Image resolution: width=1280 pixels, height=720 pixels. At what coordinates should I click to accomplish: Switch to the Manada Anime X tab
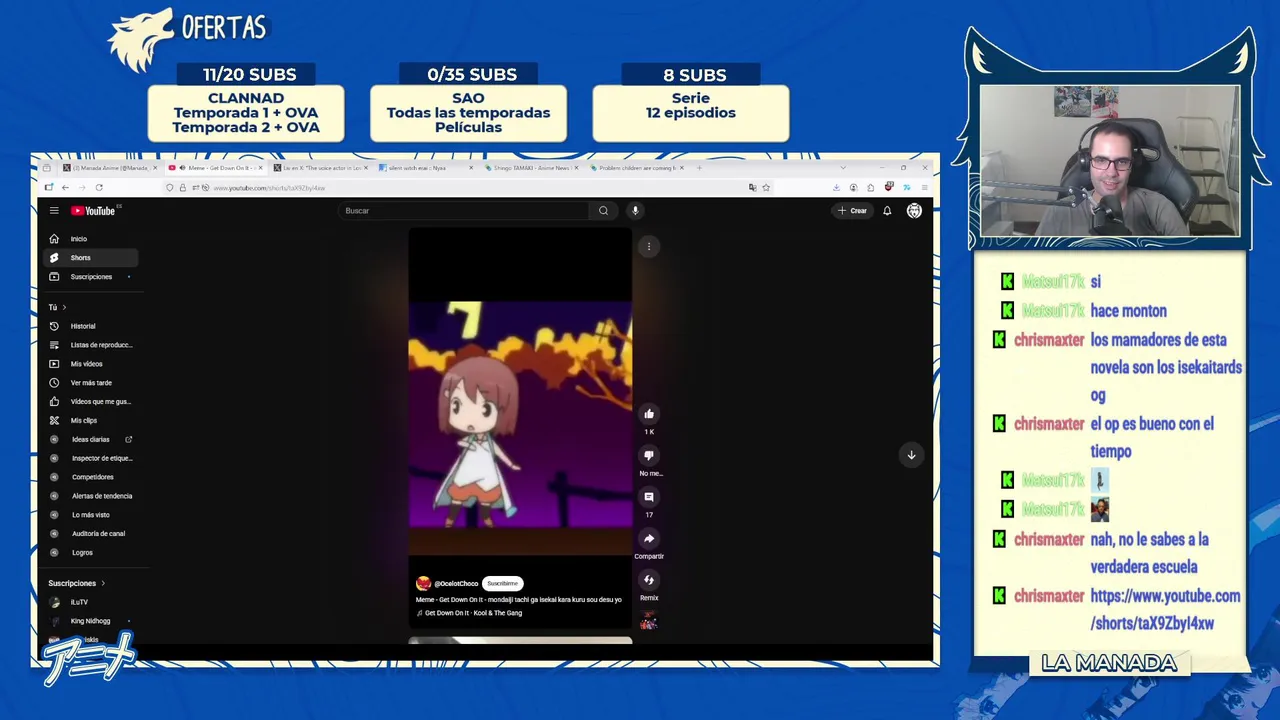tap(109, 168)
